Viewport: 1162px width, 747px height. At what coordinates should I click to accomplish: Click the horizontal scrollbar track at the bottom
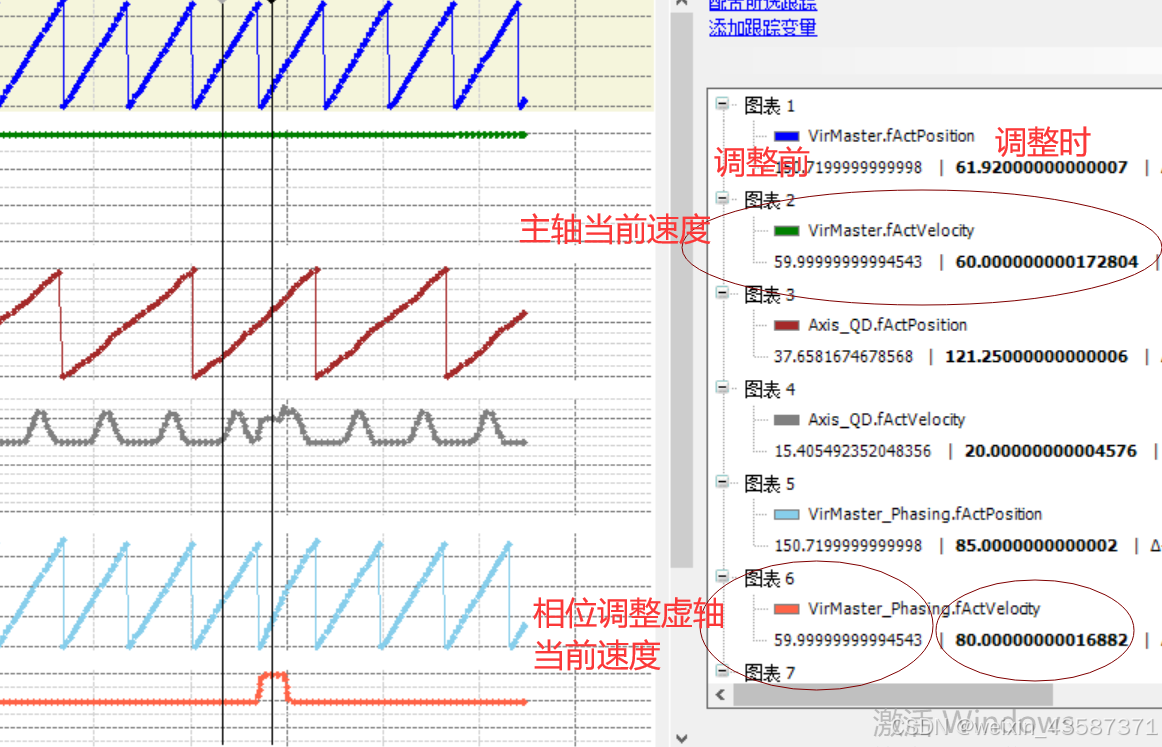click(x=900, y=694)
